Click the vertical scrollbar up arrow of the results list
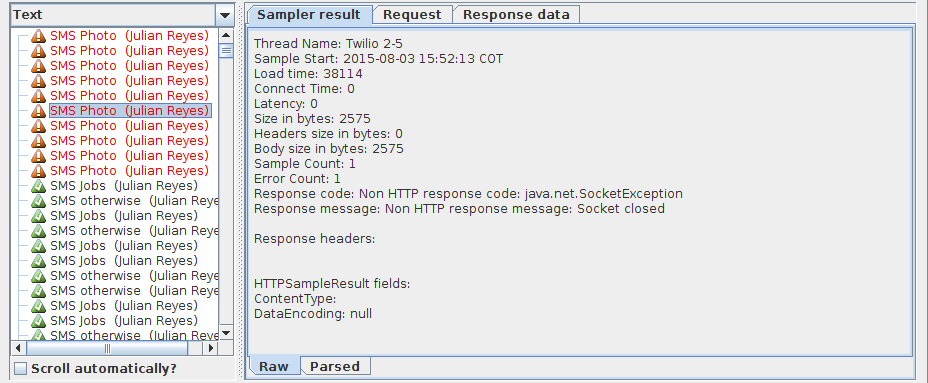The width and height of the screenshot is (928, 383). [226, 36]
